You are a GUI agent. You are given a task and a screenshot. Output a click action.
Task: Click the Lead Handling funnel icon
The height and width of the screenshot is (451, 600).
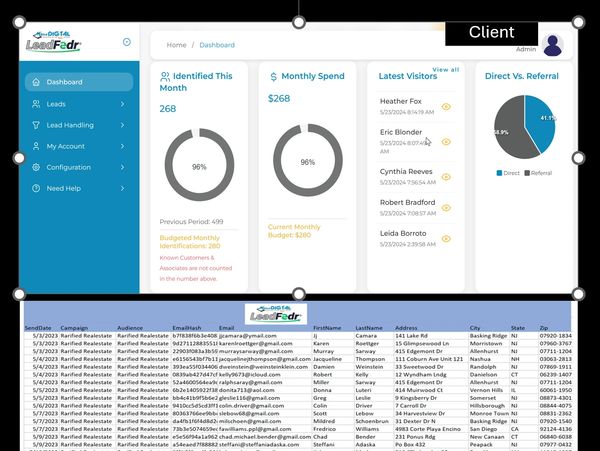point(36,125)
